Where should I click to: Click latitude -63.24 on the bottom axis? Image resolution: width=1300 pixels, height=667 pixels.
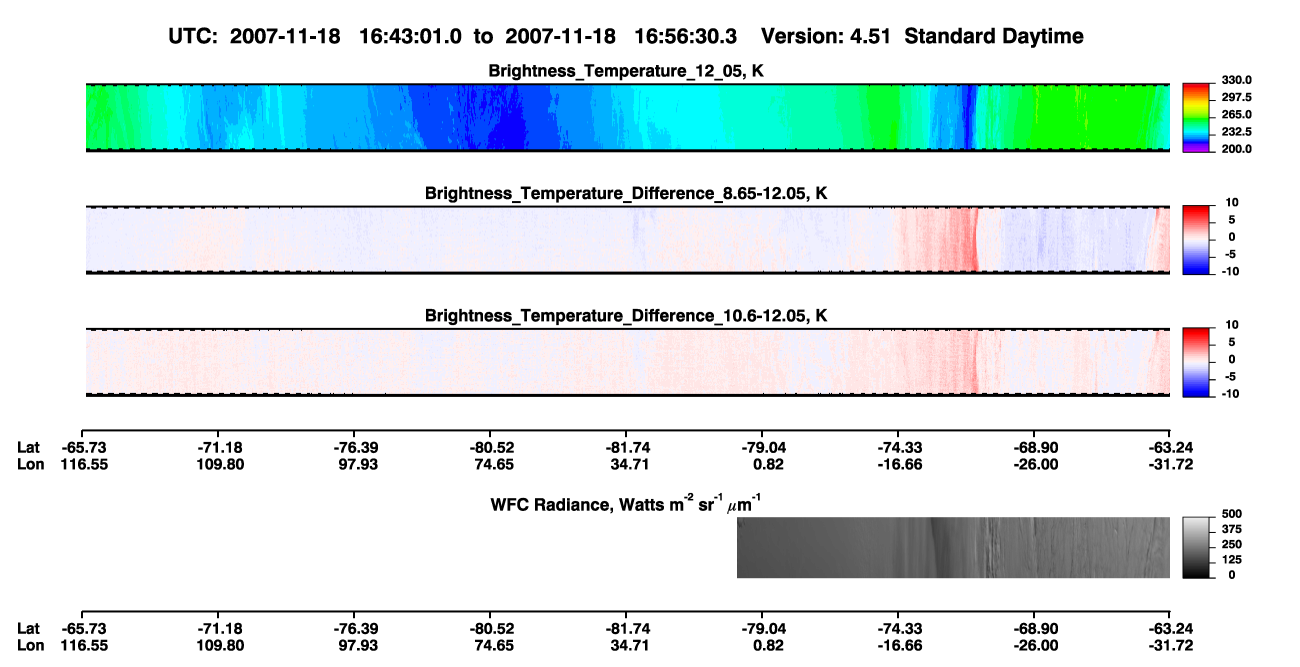click(x=1170, y=629)
